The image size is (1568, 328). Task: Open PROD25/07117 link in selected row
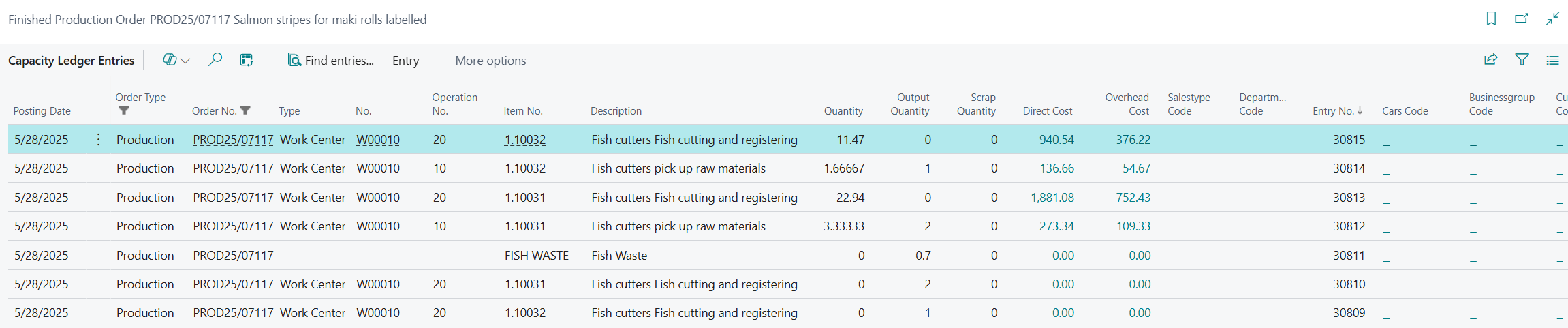tap(233, 139)
